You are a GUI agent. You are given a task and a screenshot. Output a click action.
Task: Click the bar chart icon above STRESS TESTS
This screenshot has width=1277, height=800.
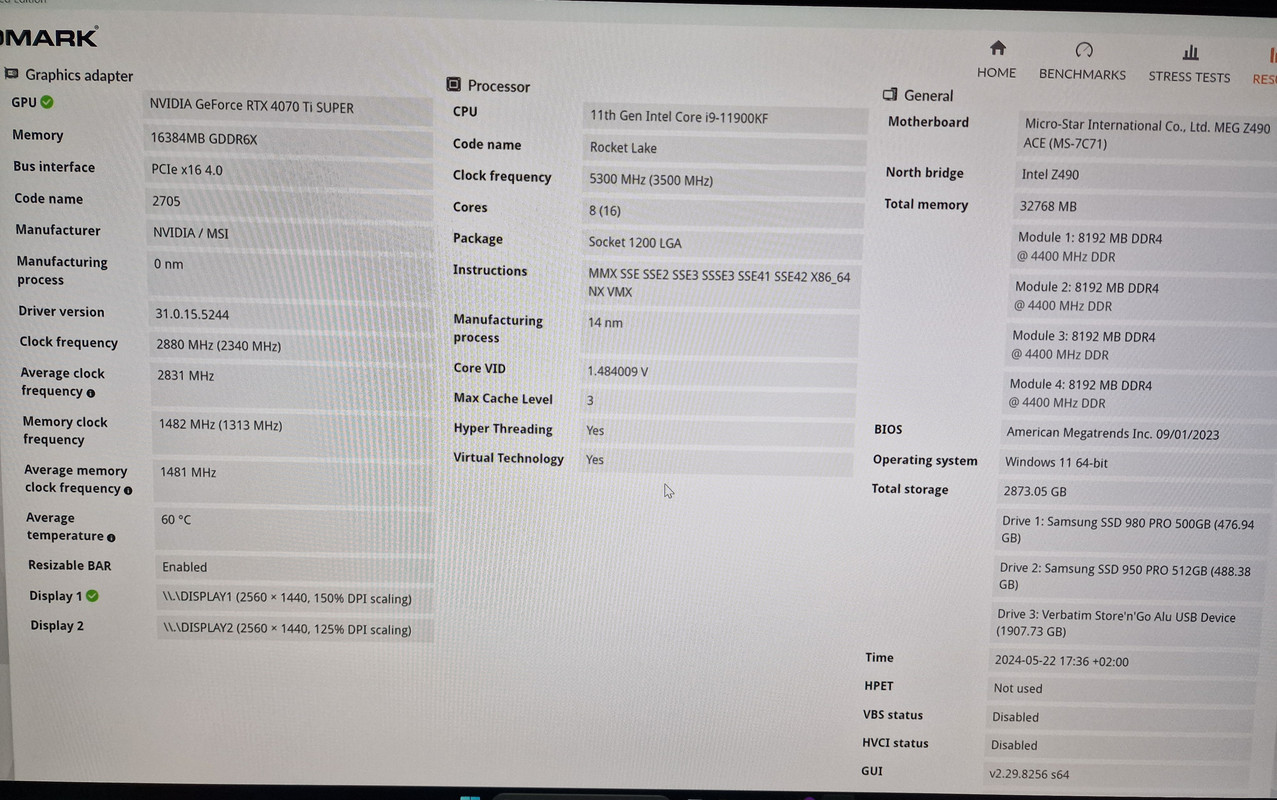point(1190,52)
